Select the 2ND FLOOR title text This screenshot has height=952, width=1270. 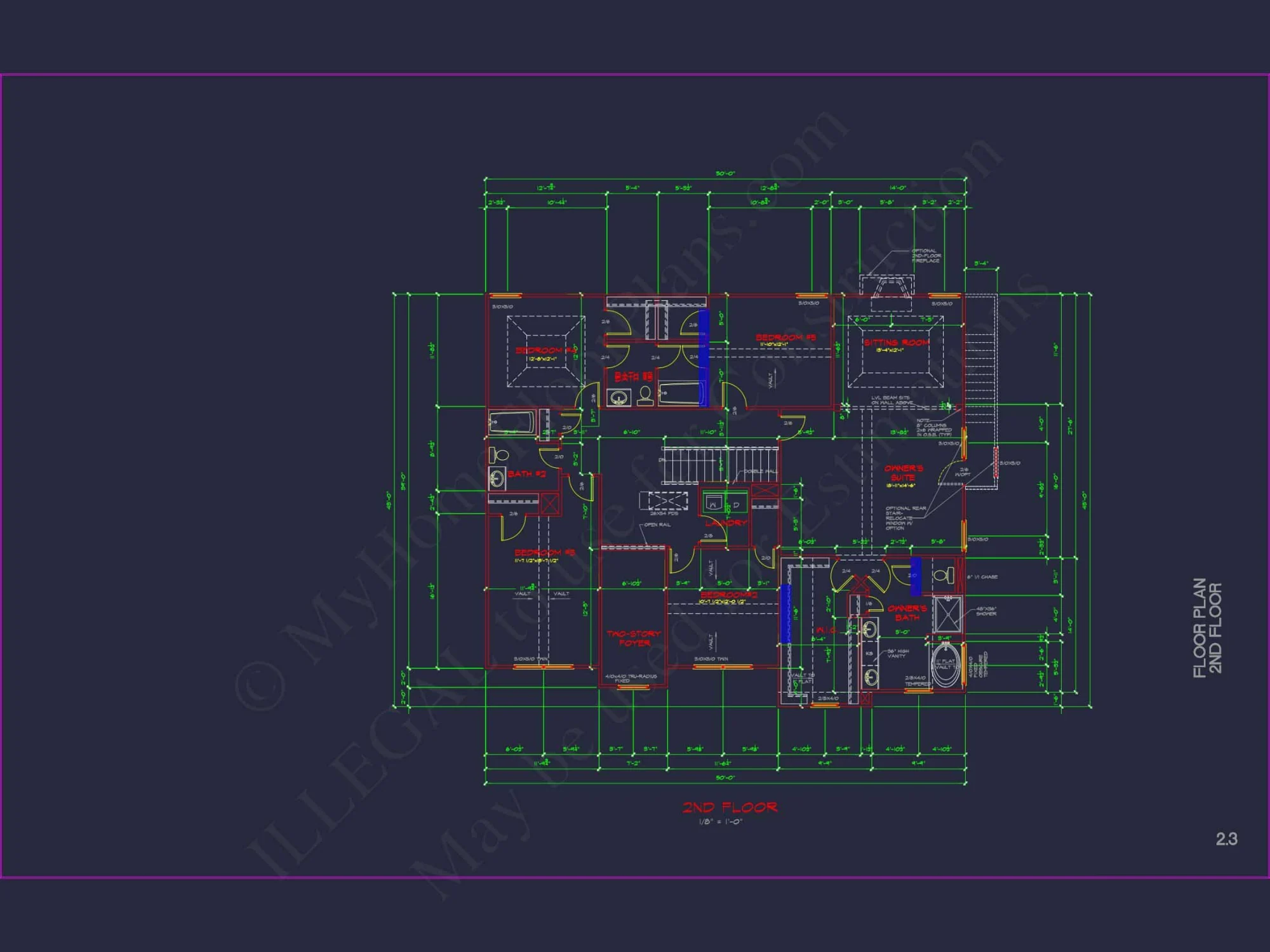(x=730, y=808)
